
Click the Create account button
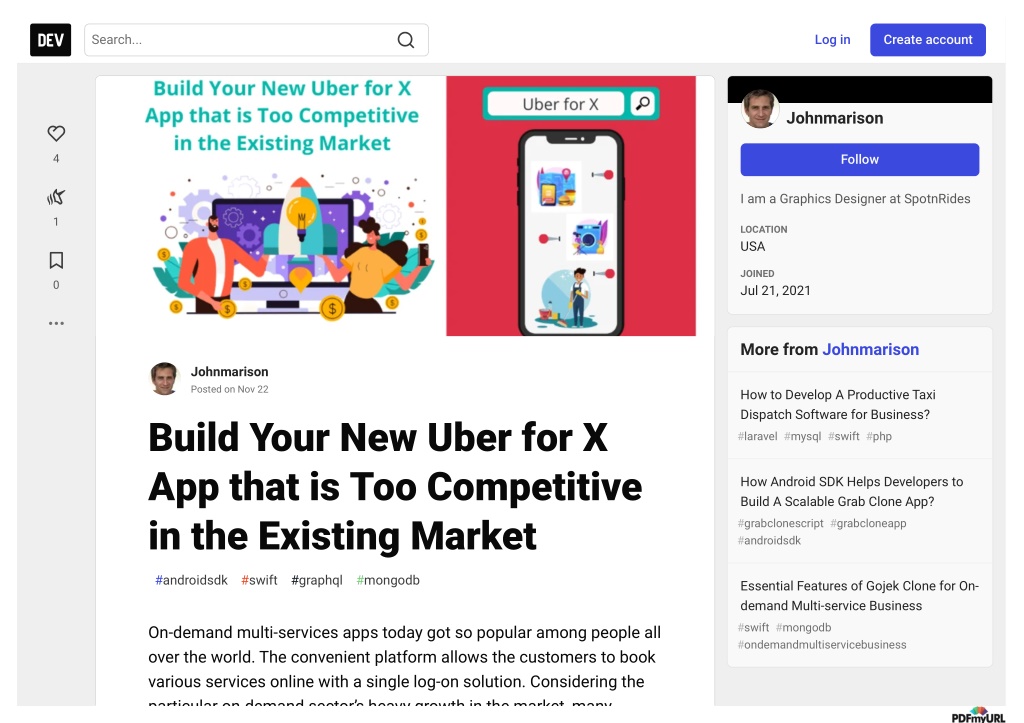(x=927, y=40)
